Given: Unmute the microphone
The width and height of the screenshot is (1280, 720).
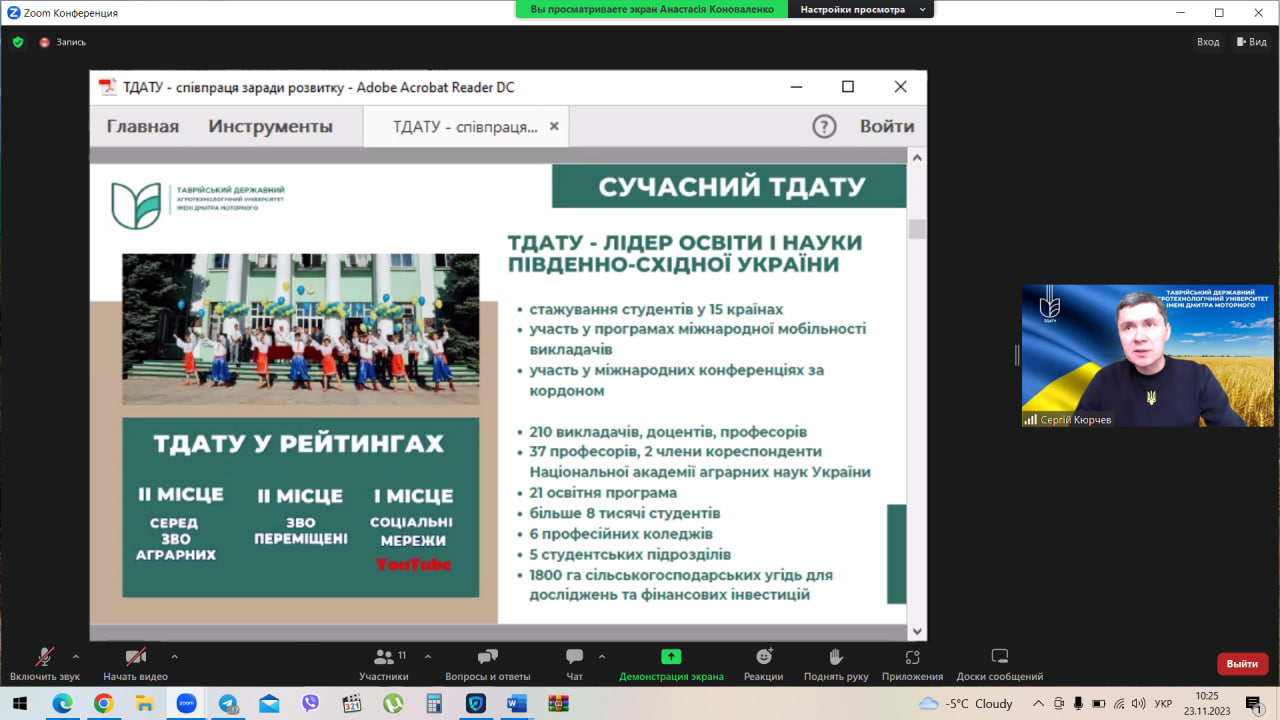Looking at the screenshot, I should coord(44,657).
